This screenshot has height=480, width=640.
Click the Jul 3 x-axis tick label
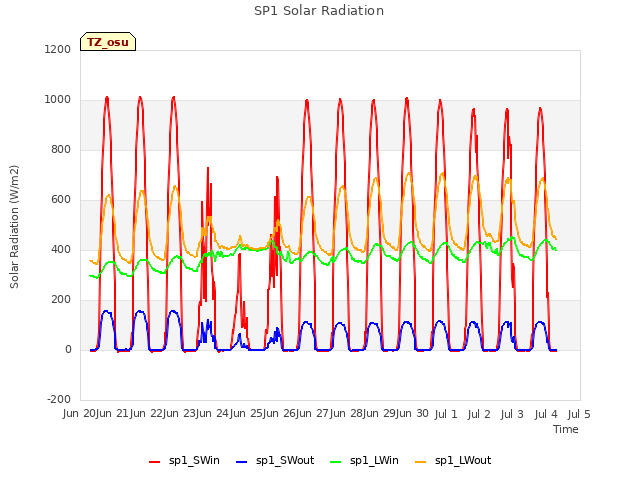coord(512,414)
